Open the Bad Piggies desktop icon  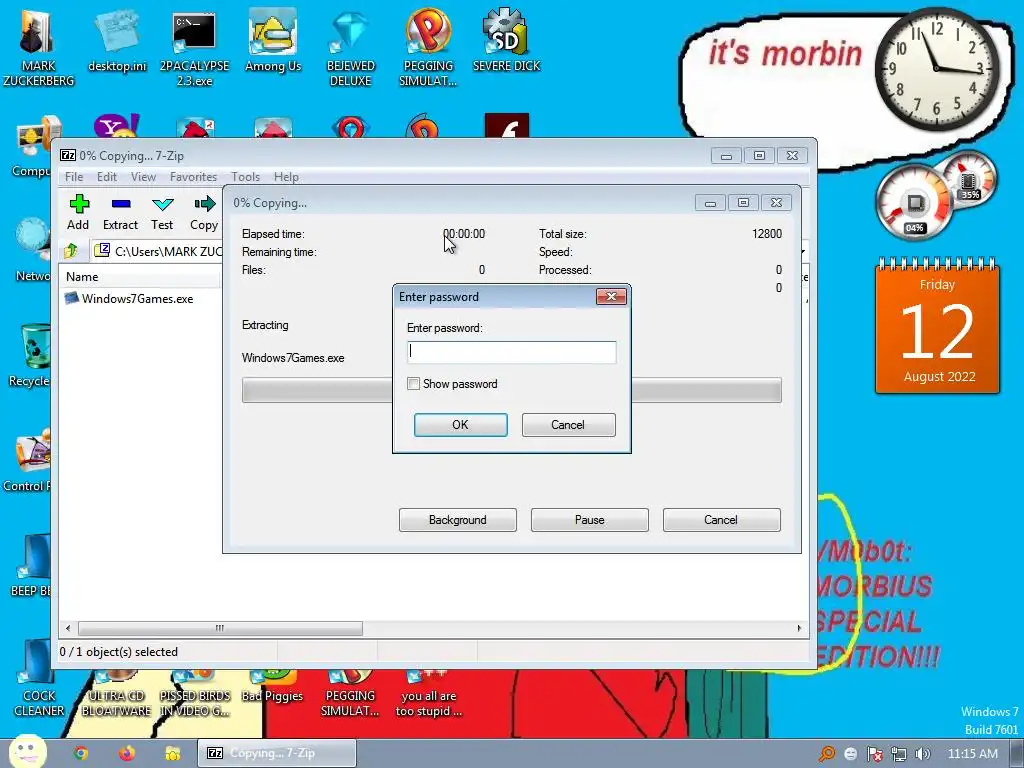(272, 688)
